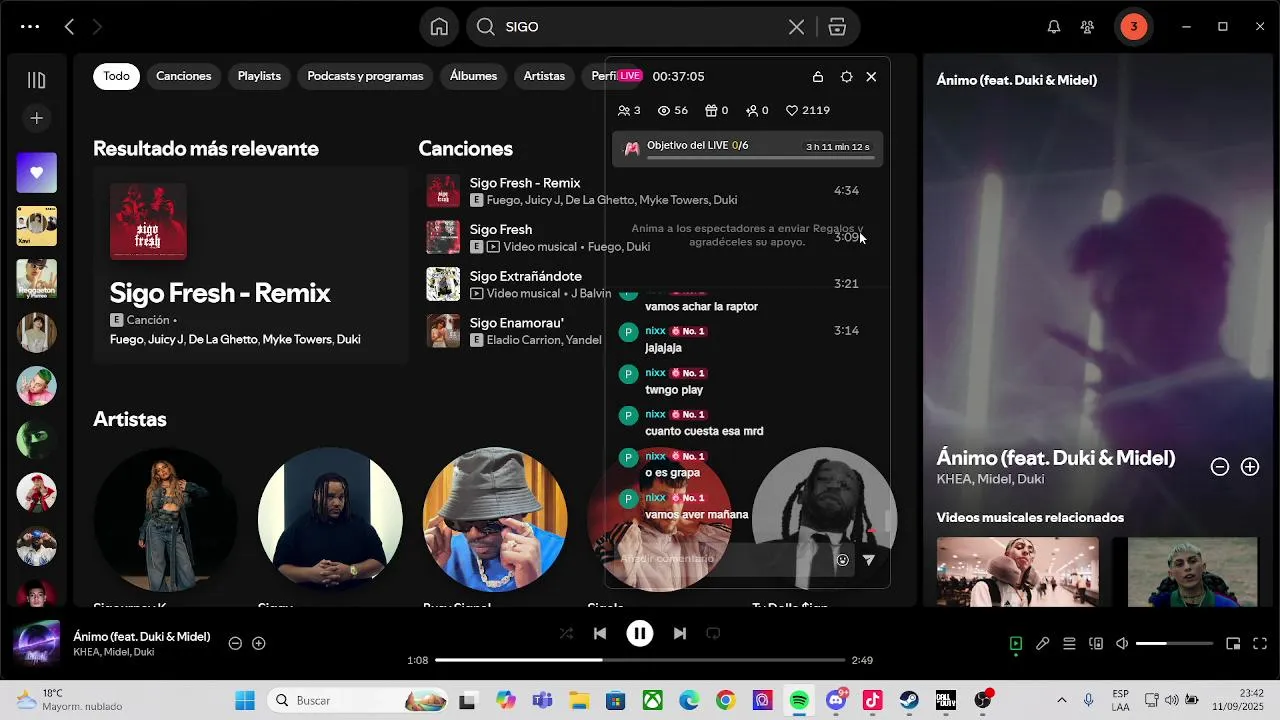
Task: Toggle the playback queue
Action: tap(1069, 644)
